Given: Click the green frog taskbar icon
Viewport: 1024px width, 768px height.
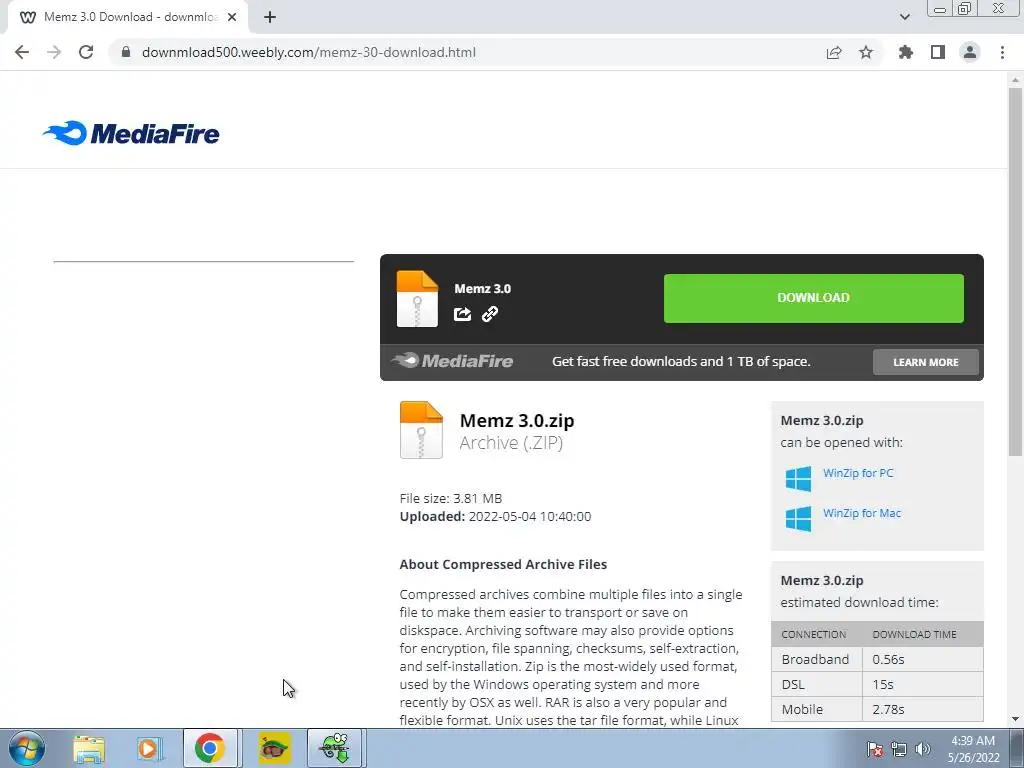Looking at the screenshot, I should pos(334,748).
